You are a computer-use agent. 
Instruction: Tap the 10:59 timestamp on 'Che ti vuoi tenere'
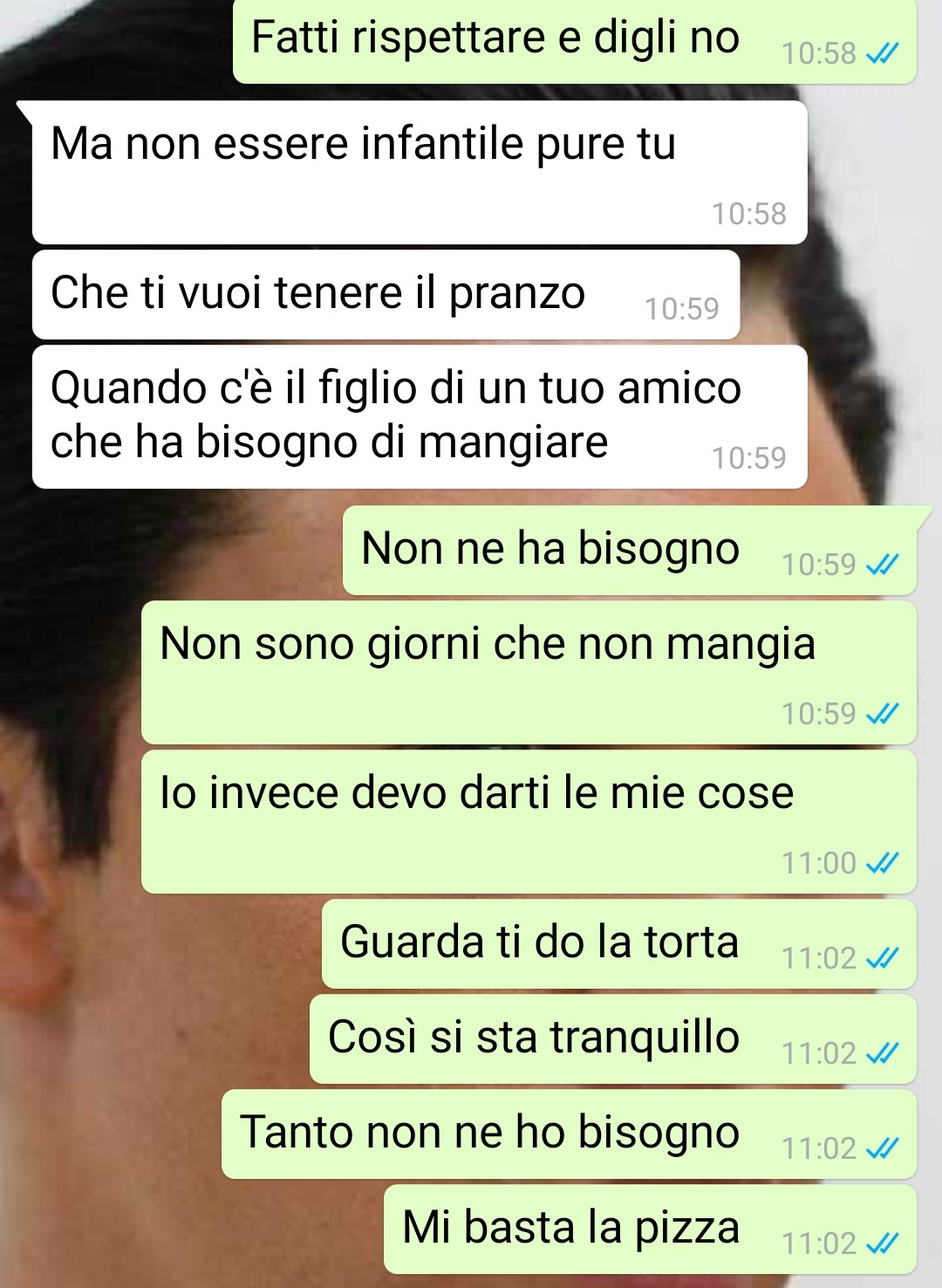(x=682, y=309)
